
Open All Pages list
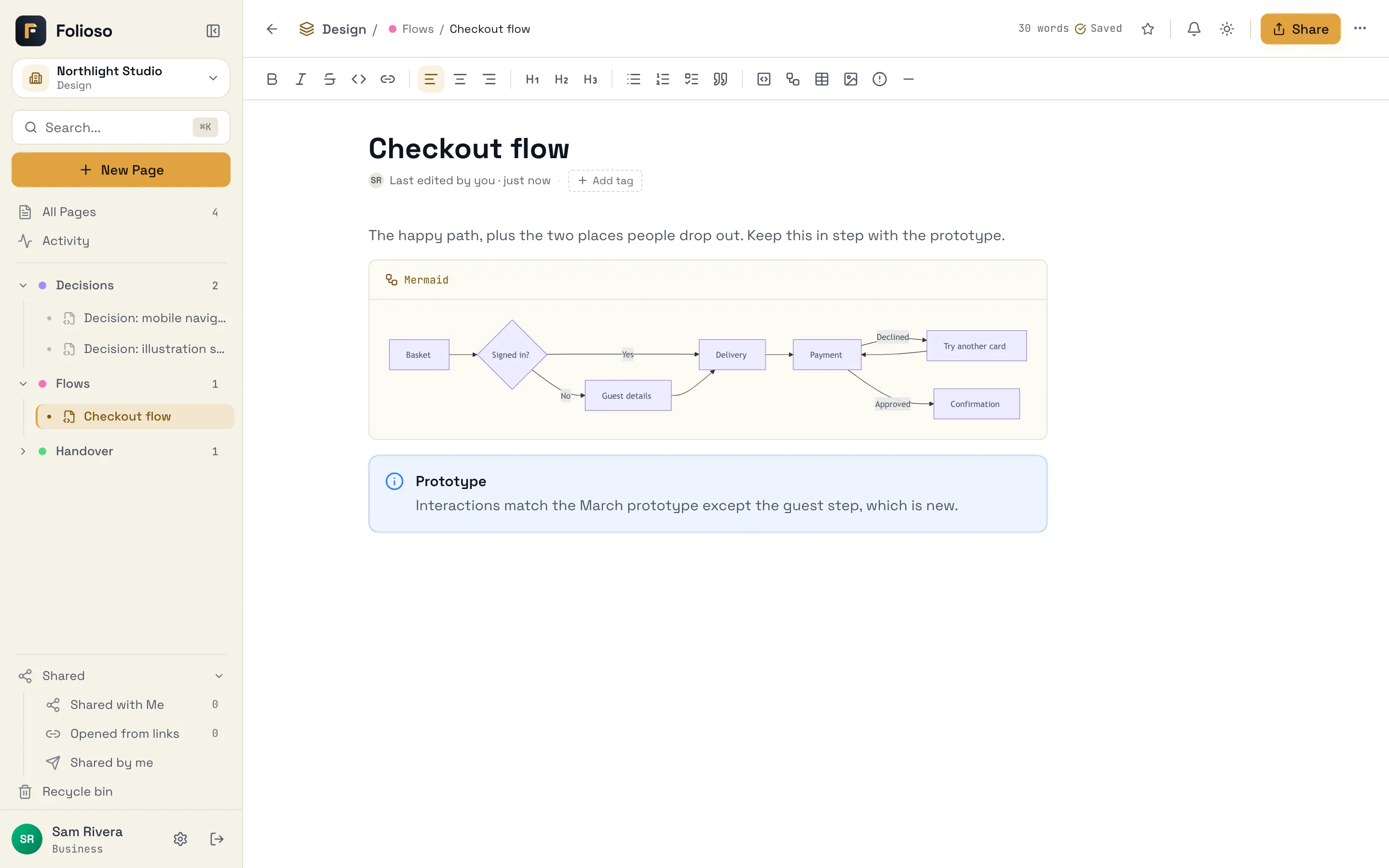(x=121, y=212)
